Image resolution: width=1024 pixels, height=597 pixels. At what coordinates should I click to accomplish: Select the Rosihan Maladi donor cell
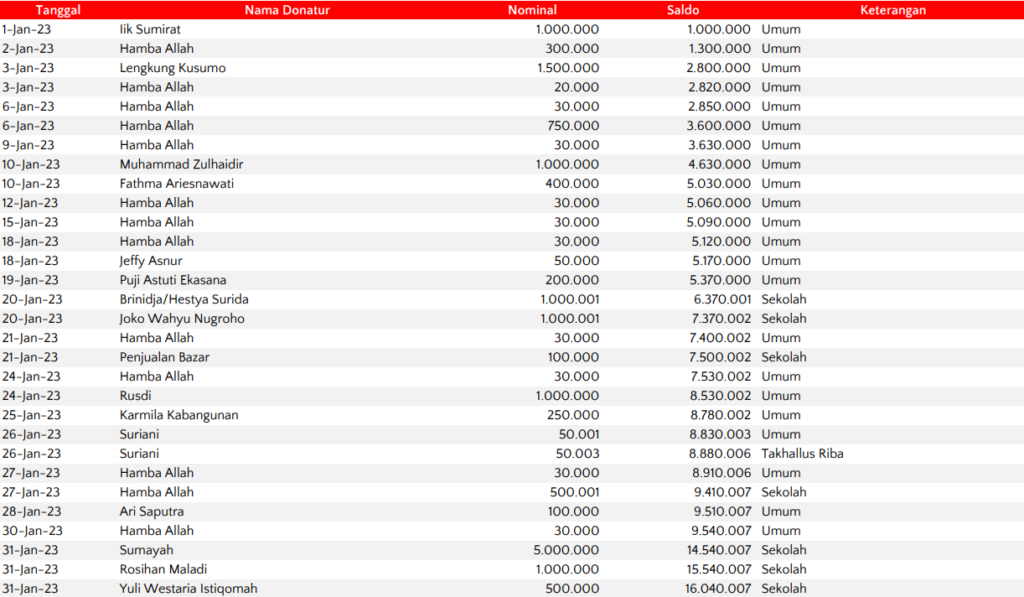(x=163, y=569)
